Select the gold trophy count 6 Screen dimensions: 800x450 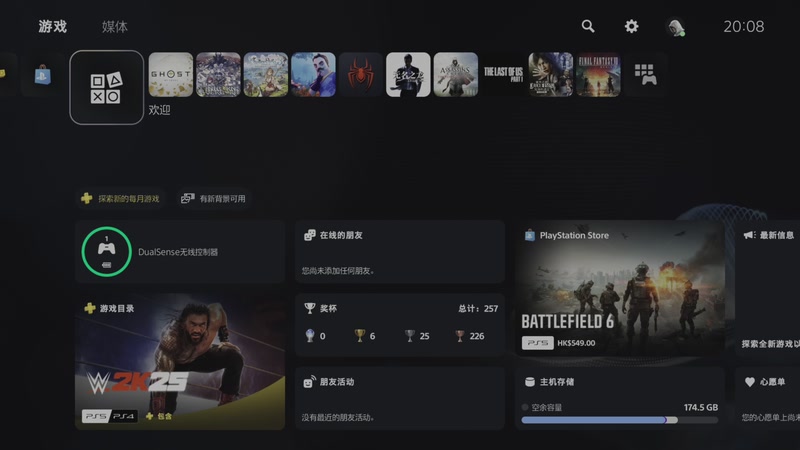tap(365, 336)
